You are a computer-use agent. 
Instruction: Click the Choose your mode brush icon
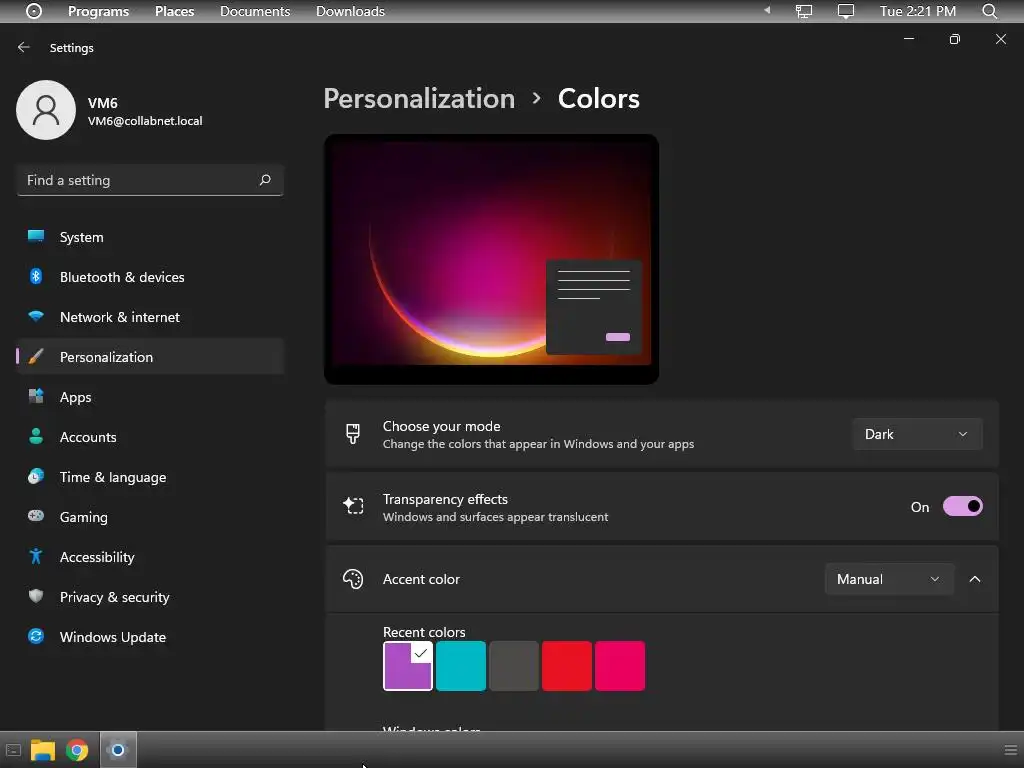point(353,434)
